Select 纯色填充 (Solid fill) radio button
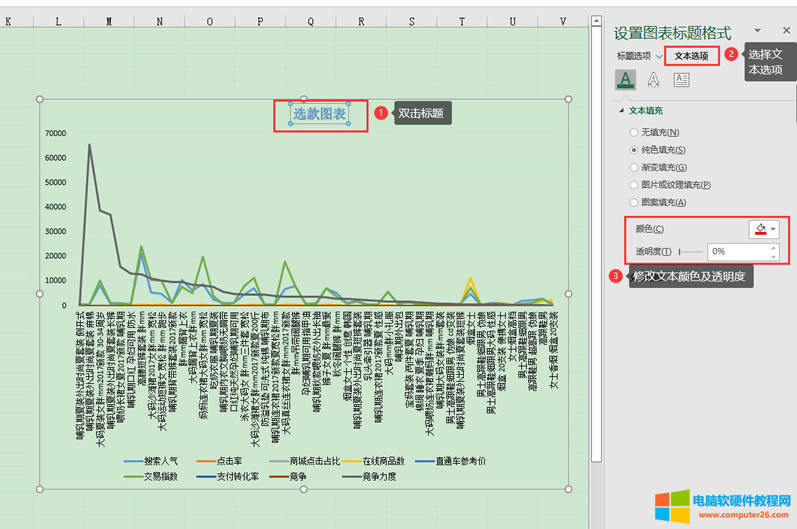The width and height of the screenshot is (797, 529). [634, 150]
